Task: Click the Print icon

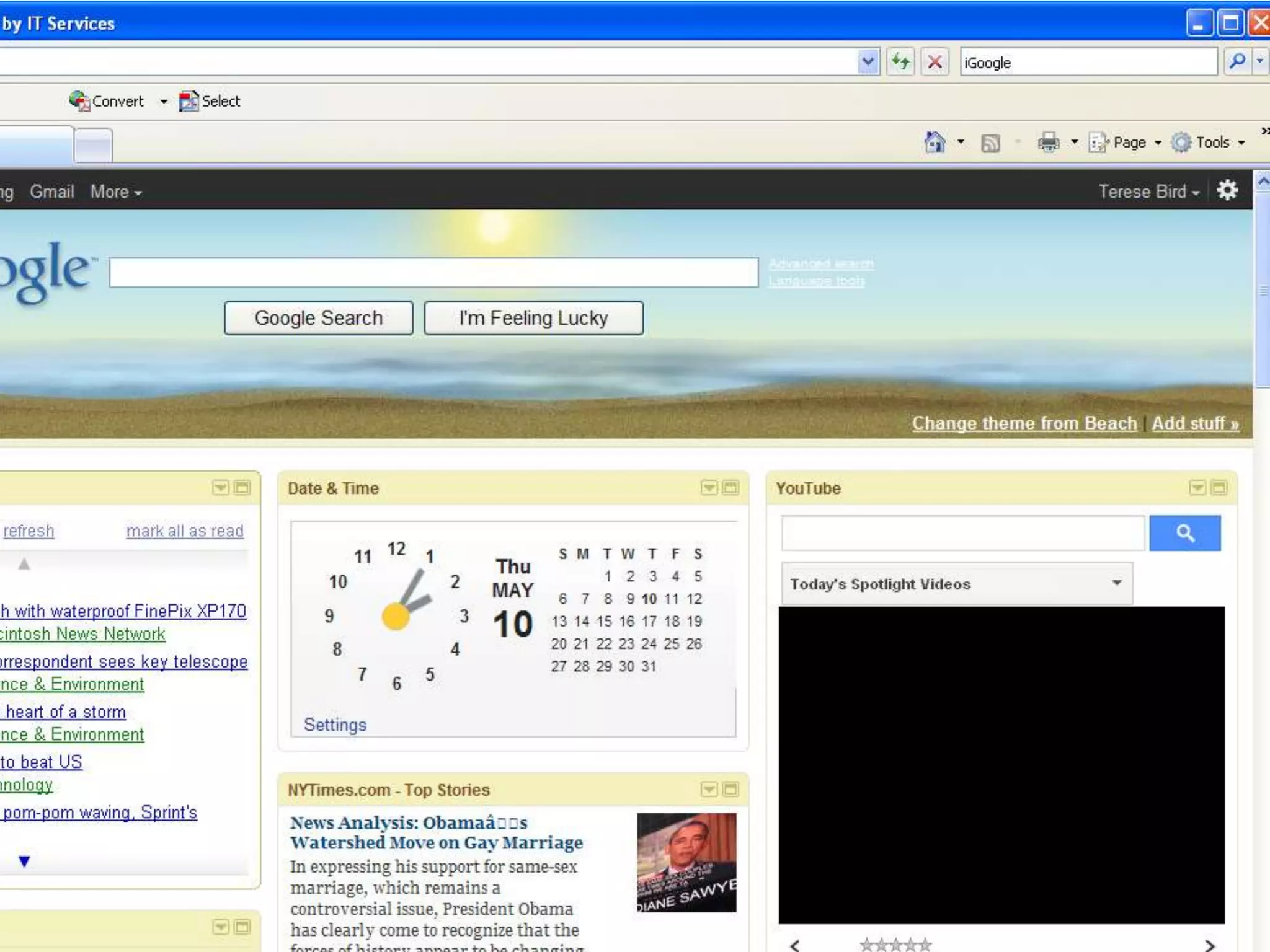Action: click(x=1048, y=143)
